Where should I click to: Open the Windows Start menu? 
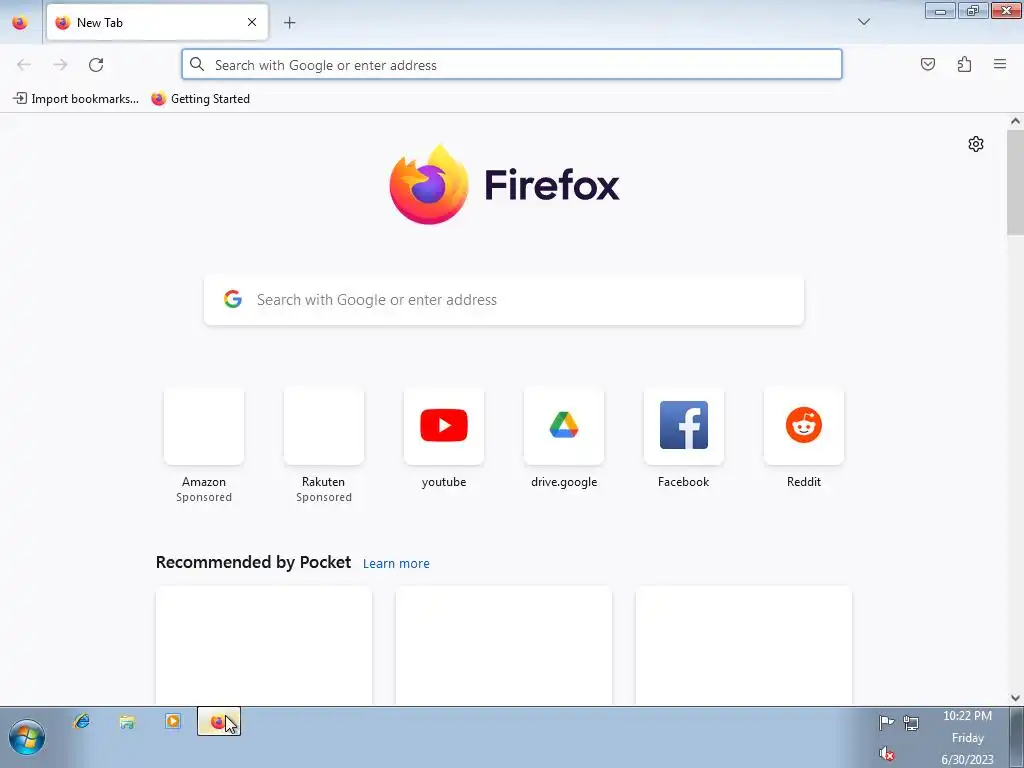(x=27, y=737)
